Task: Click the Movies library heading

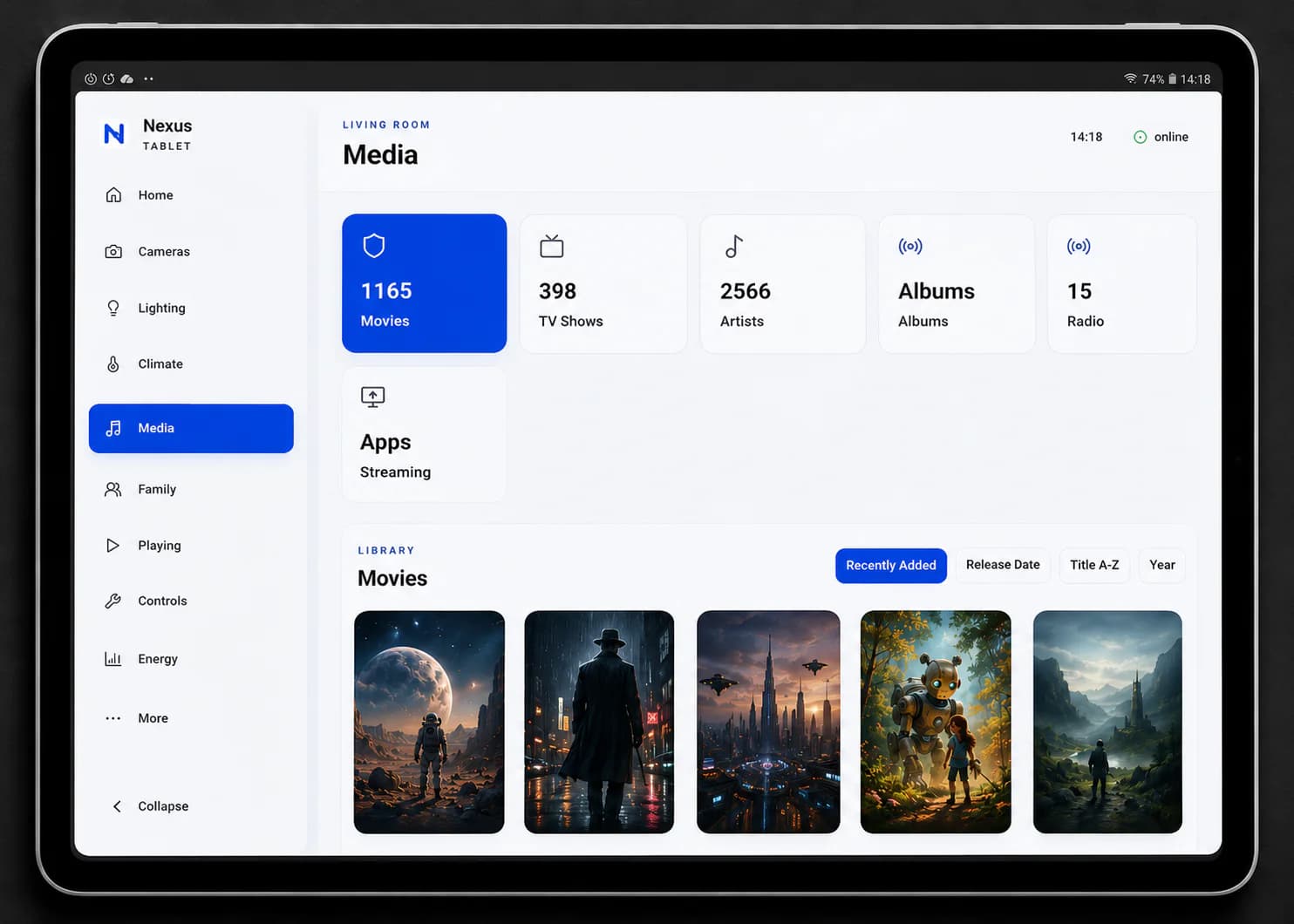Action: 392,578
